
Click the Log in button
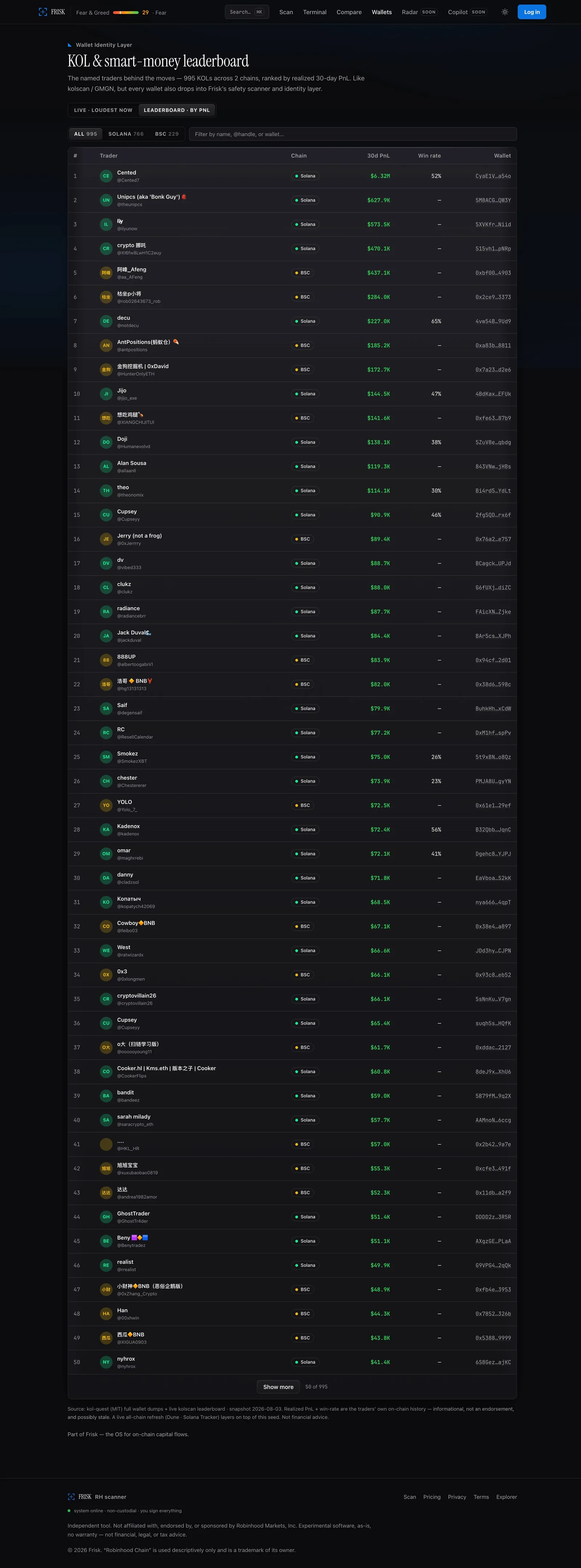[532, 12]
